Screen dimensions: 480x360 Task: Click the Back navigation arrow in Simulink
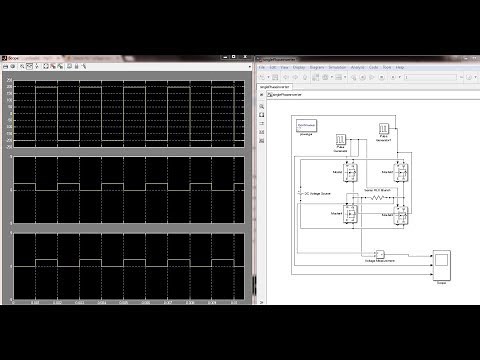point(286,77)
